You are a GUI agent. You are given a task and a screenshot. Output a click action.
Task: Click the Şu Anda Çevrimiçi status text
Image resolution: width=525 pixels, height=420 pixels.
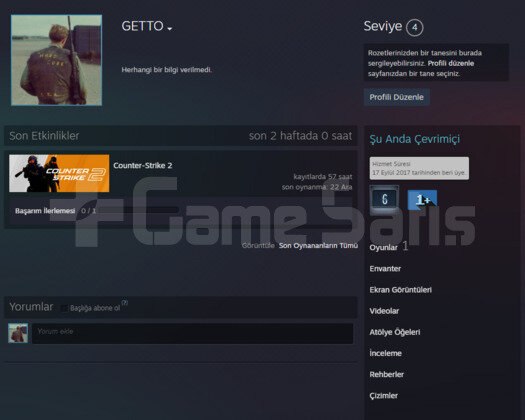(x=415, y=139)
